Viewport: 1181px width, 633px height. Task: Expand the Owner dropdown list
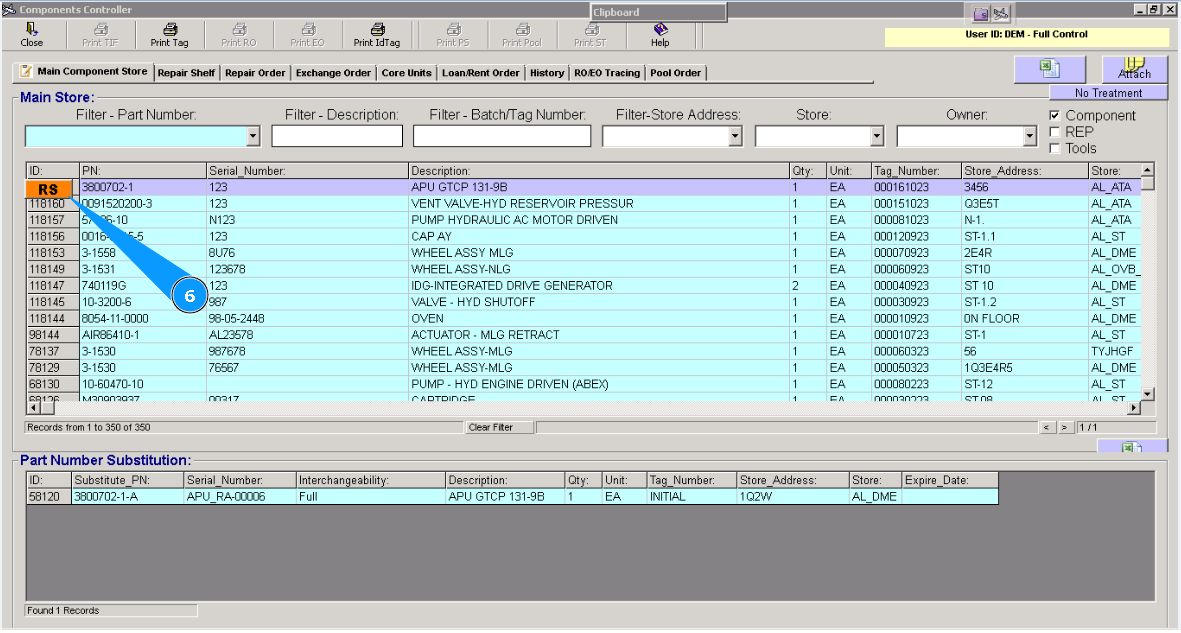tap(1030, 136)
